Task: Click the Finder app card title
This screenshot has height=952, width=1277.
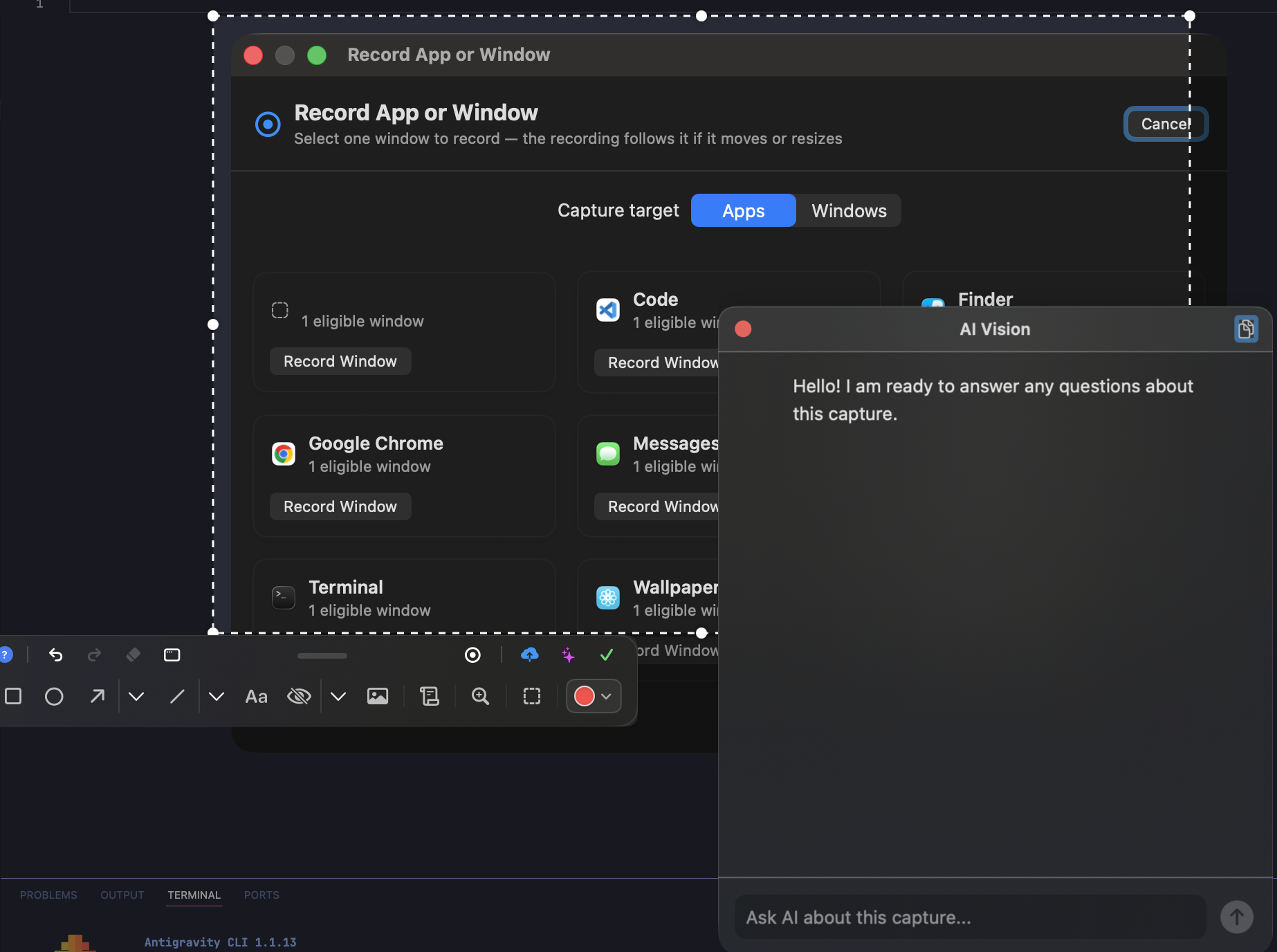Action: click(x=985, y=299)
